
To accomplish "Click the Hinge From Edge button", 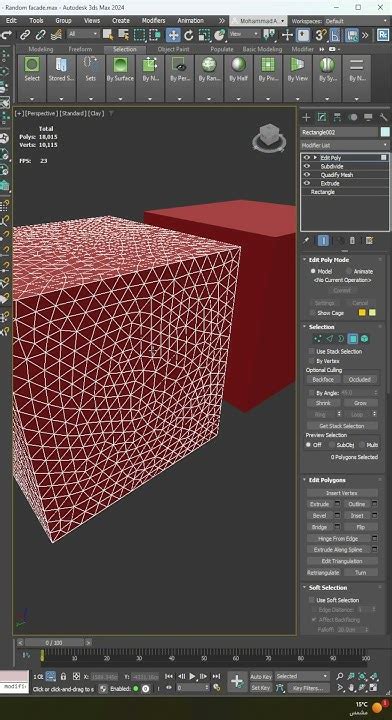I will point(338,538).
